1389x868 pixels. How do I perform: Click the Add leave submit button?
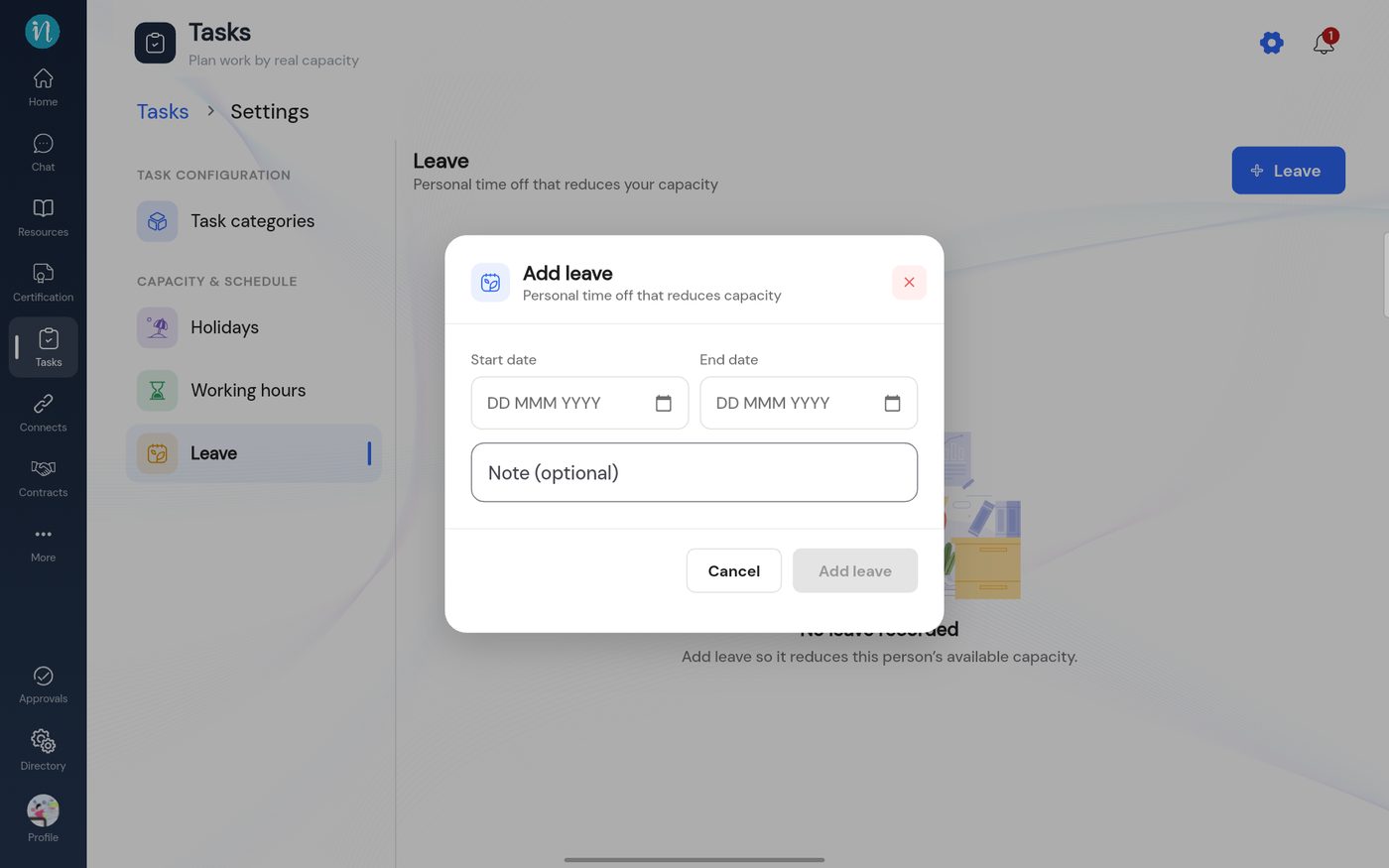coord(855,570)
